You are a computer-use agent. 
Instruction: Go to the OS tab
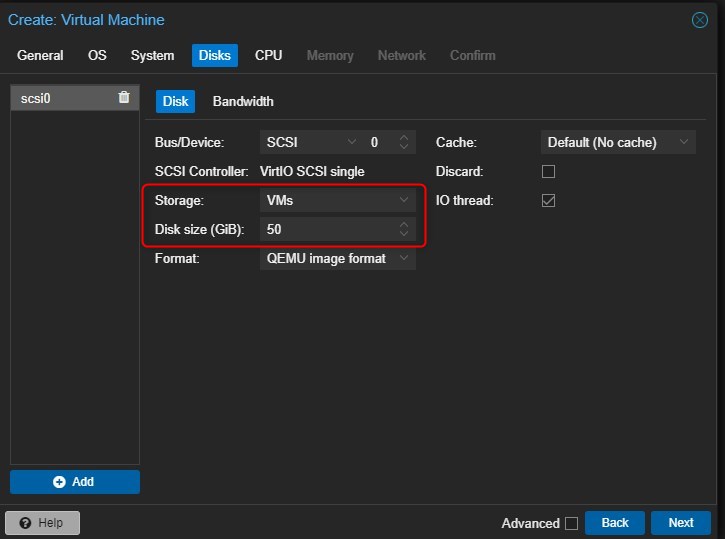[x=97, y=56]
